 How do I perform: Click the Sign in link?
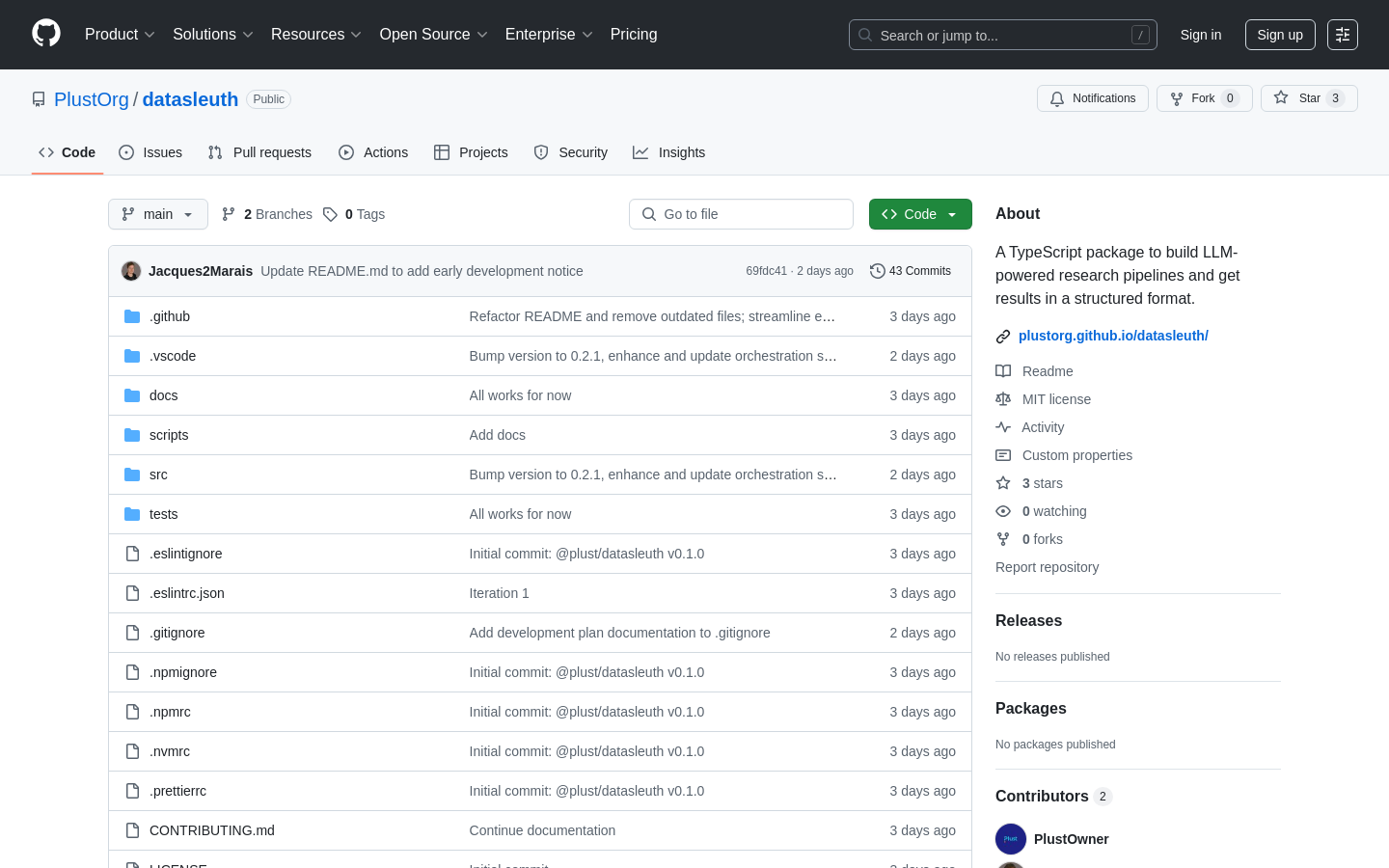[x=1201, y=35]
